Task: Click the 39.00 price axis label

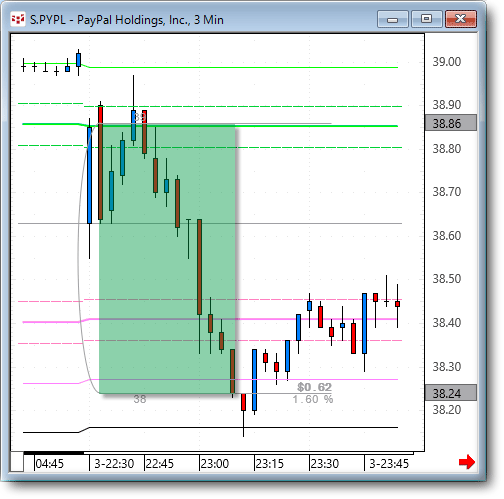Action: (x=447, y=62)
